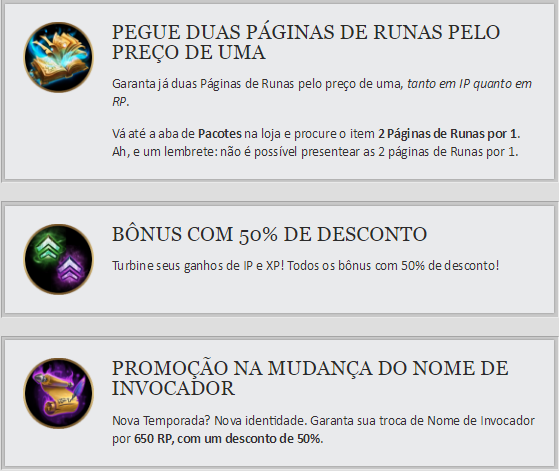Image resolution: width=559 pixels, height=471 pixels.
Task: Open the 'Bônus com 50% de desconto' heading
Action: (x=270, y=234)
